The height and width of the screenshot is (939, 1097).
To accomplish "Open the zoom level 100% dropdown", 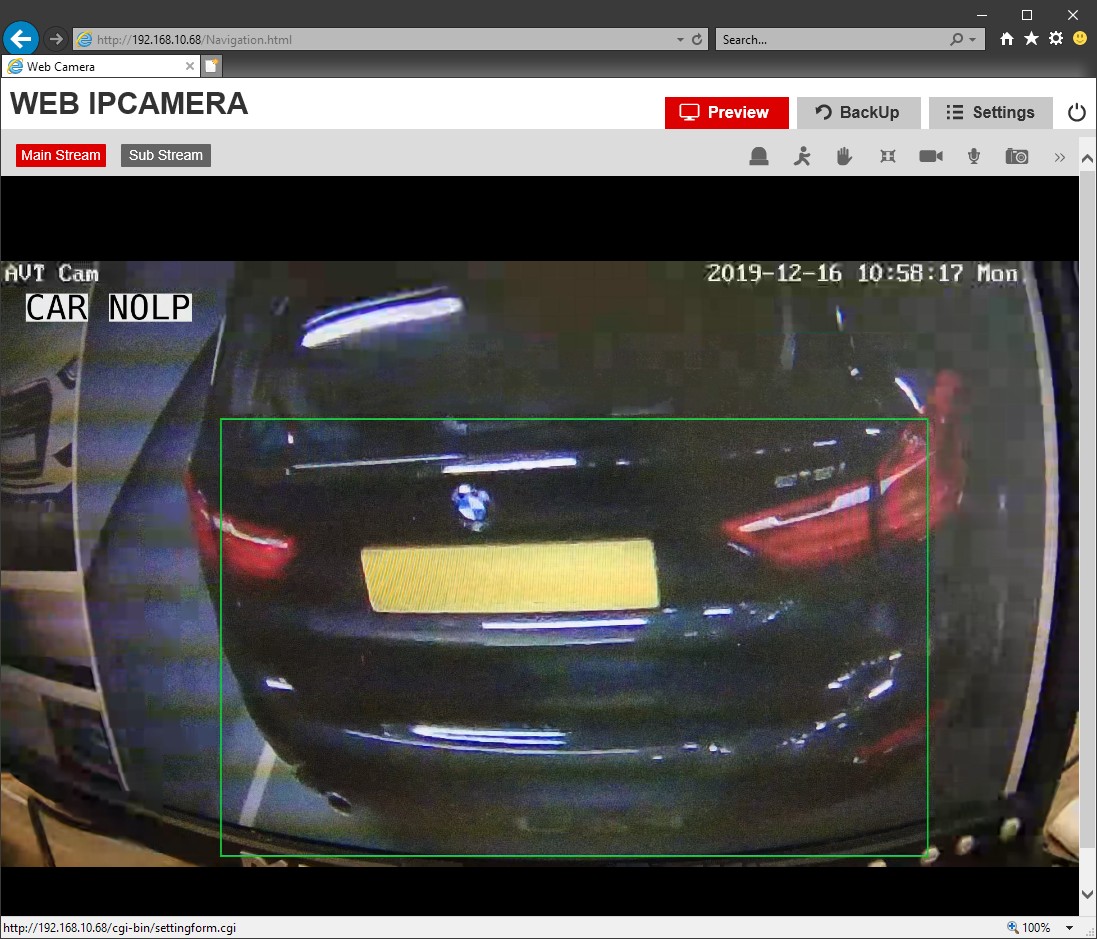I will pos(1069,928).
